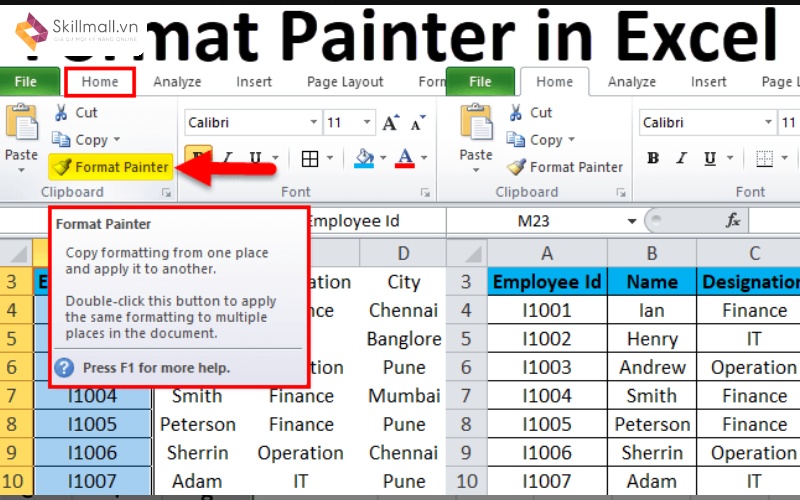800x500 pixels.
Task: Open Clipboard dialog launcher in right window
Action: click(x=621, y=192)
